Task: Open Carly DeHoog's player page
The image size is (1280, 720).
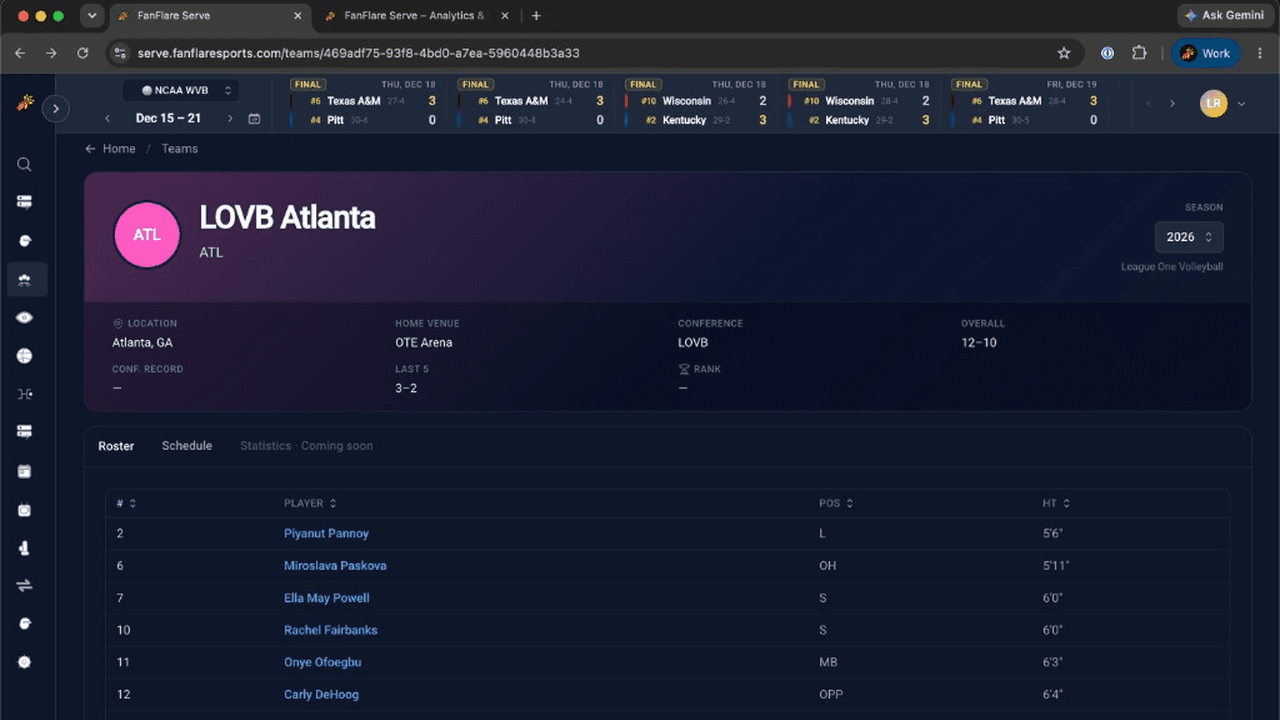Action: tap(321, 694)
